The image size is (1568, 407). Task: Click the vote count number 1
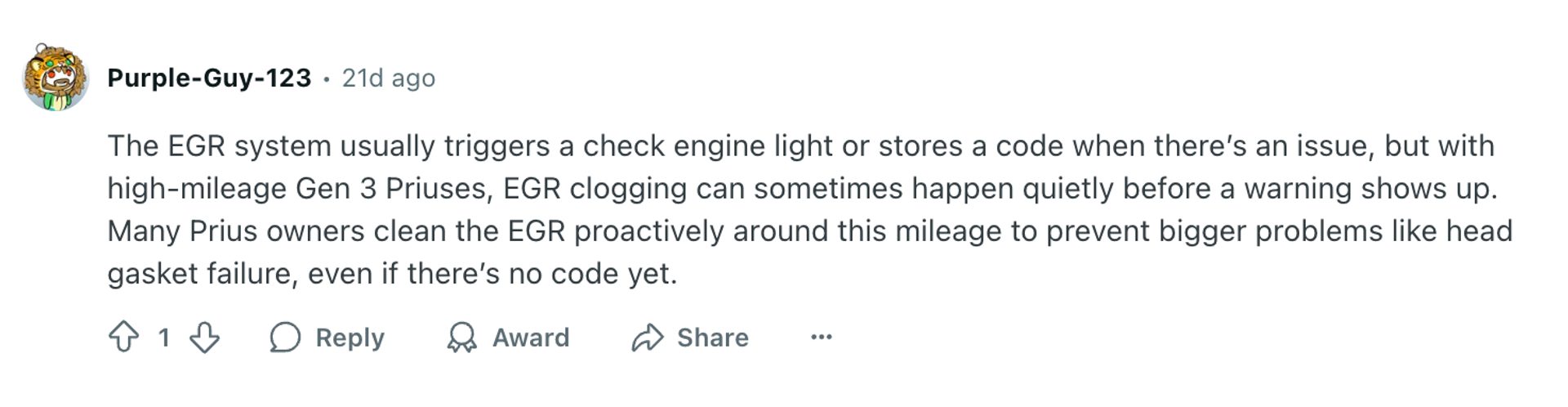pos(164,337)
